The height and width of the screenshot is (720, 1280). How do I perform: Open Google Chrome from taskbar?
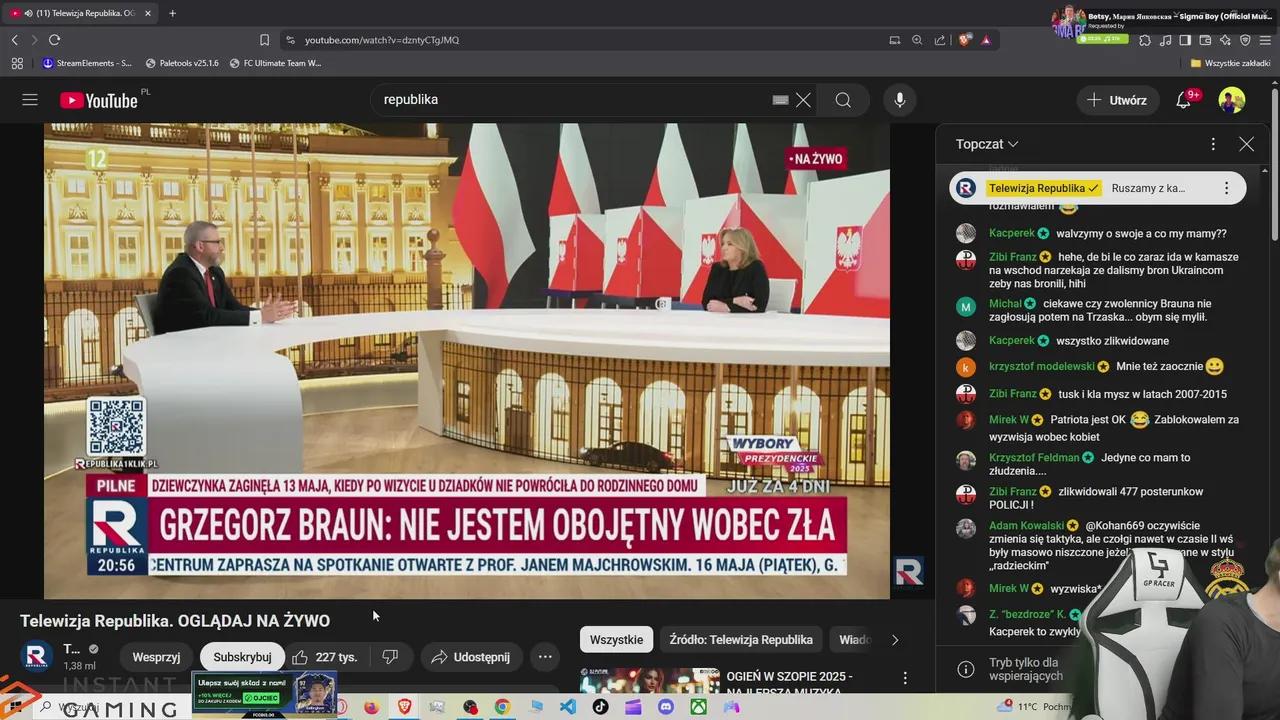[502, 707]
